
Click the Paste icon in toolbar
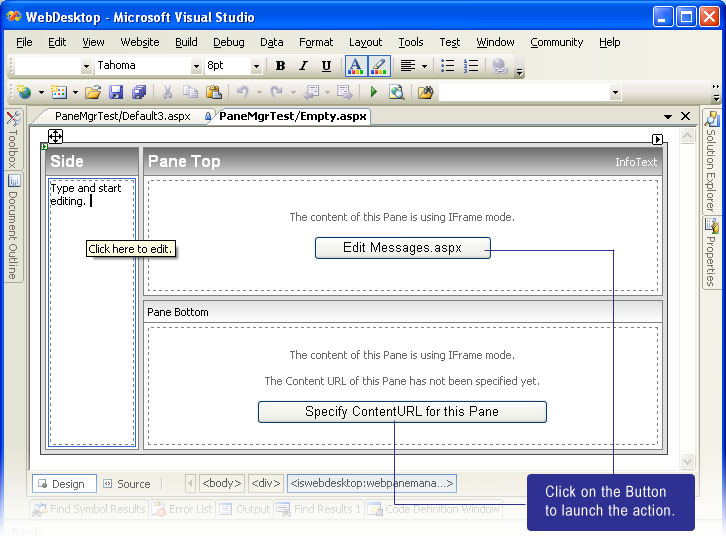(x=213, y=92)
